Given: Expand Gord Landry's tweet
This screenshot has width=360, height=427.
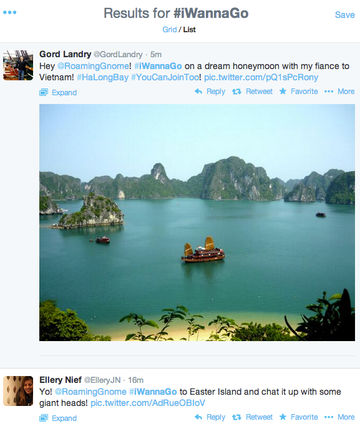Looking at the screenshot, I should pos(58,92).
